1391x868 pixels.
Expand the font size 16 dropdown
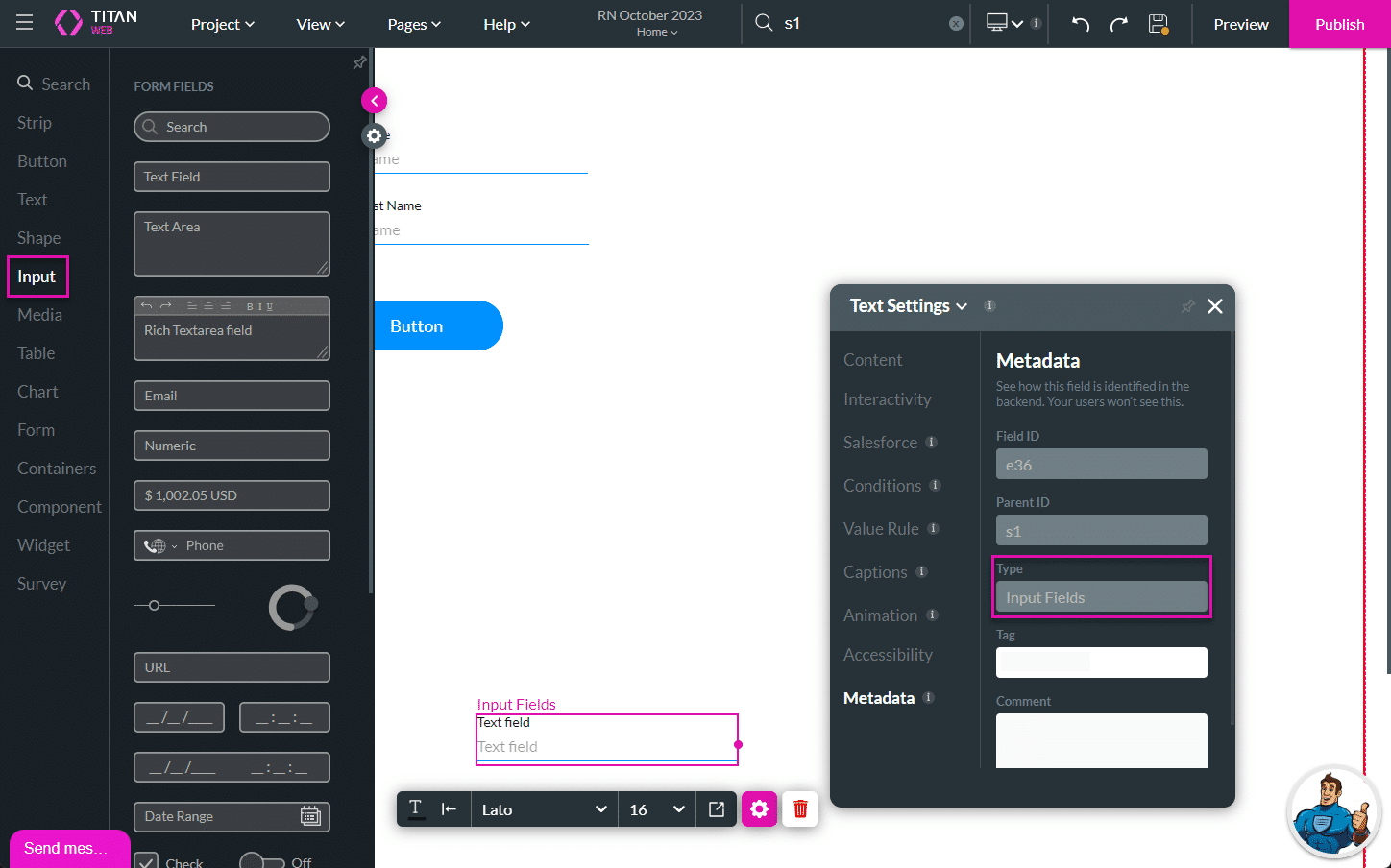click(657, 809)
